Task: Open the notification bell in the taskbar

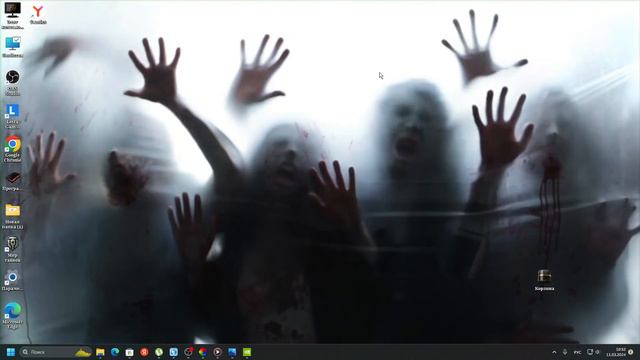Action: [631, 352]
